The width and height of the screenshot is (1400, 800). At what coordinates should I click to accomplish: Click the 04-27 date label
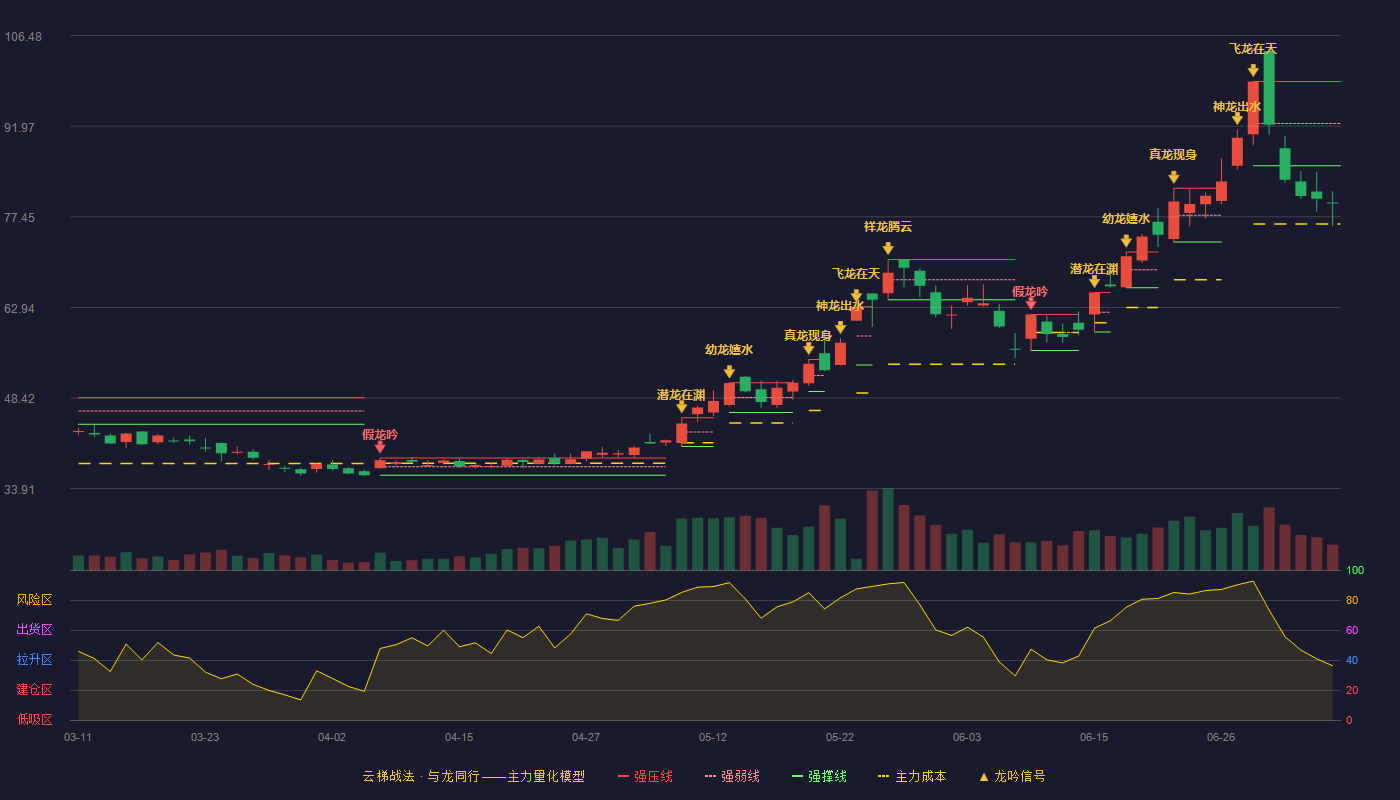tap(586, 737)
